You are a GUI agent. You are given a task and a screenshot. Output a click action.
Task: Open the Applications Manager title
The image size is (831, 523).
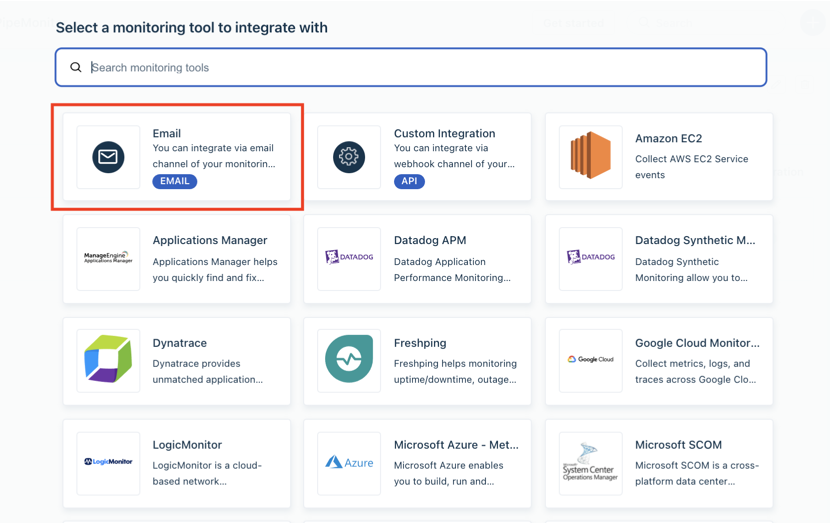(x=210, y=241)
